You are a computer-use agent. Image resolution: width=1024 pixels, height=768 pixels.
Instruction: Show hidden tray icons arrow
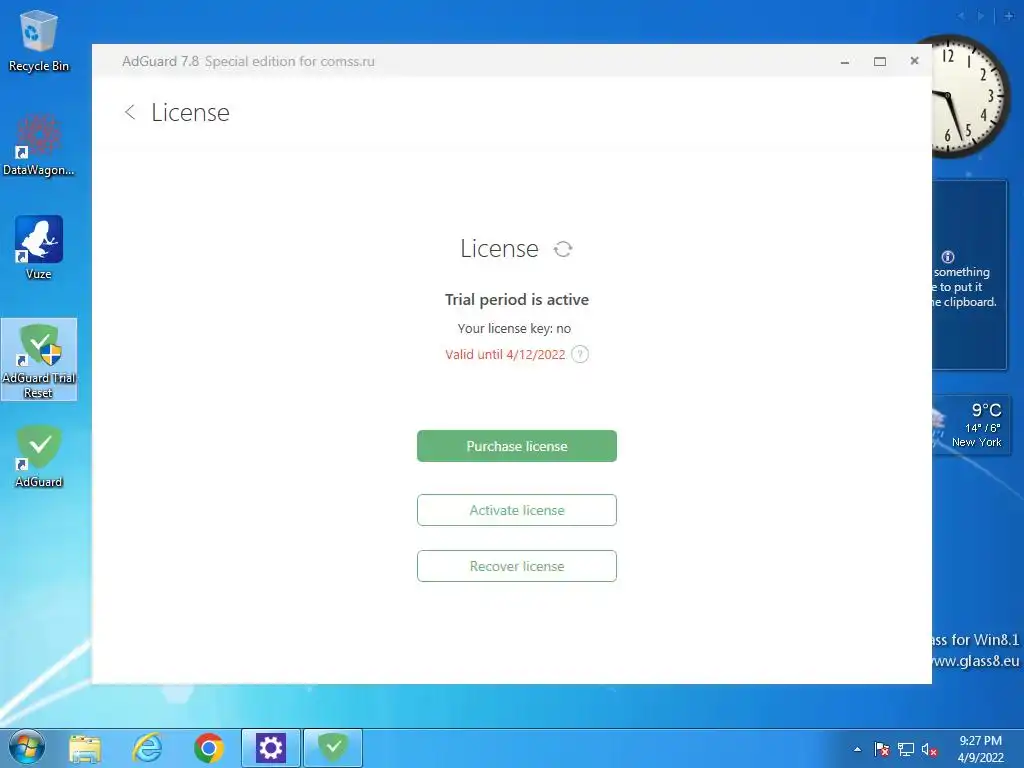click(857, 749)
